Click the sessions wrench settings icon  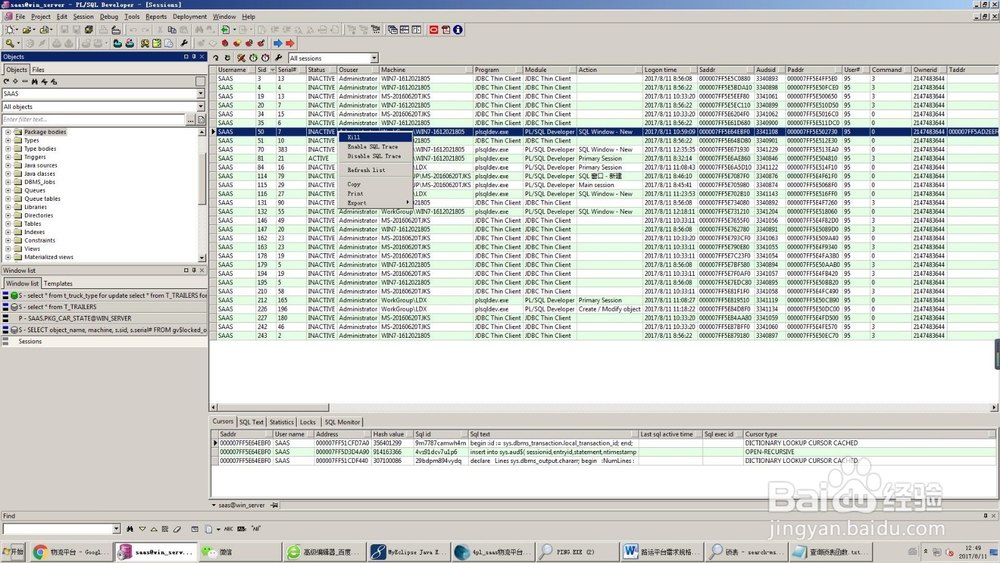(279, 58)
